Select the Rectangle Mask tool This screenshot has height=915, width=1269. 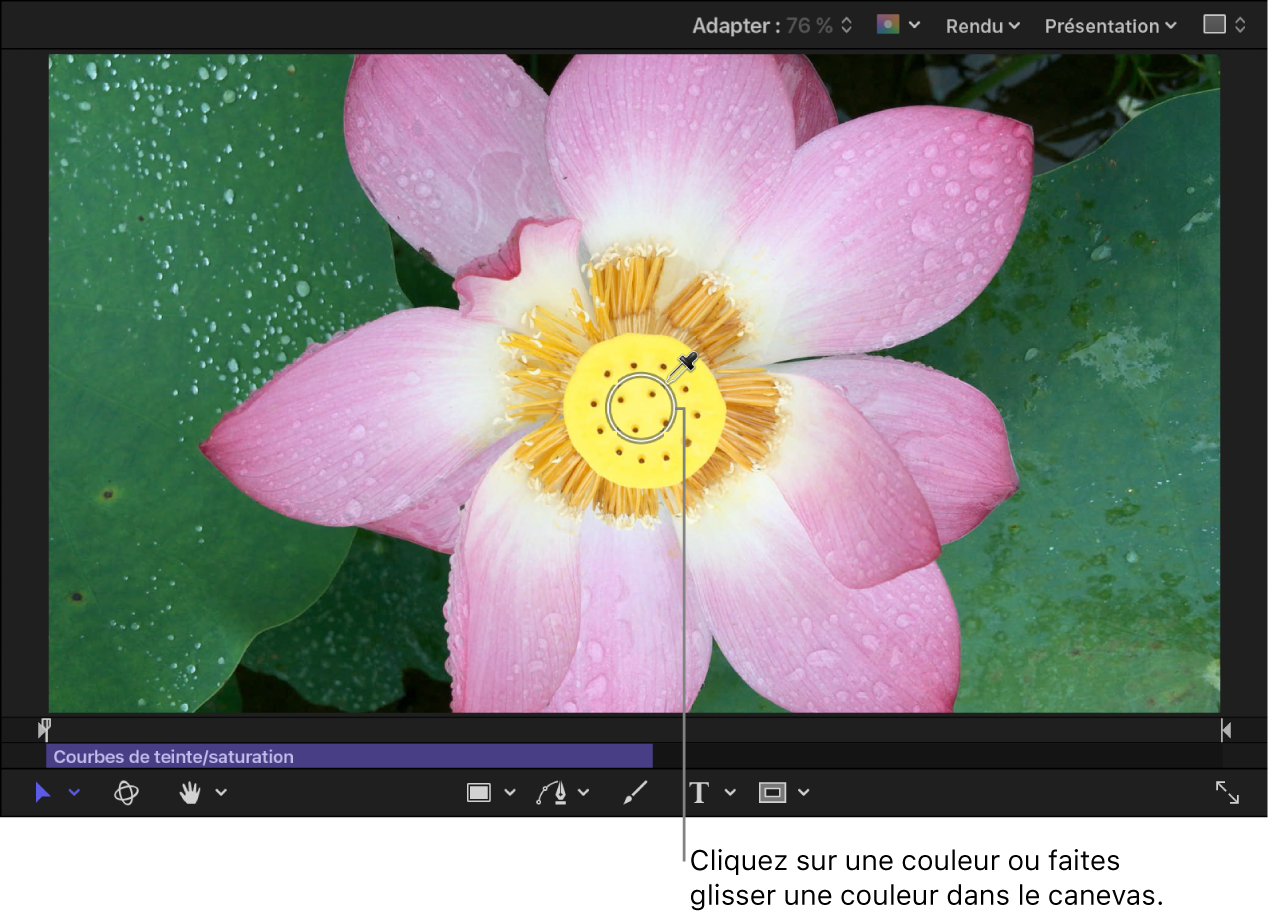coord(772,793)
